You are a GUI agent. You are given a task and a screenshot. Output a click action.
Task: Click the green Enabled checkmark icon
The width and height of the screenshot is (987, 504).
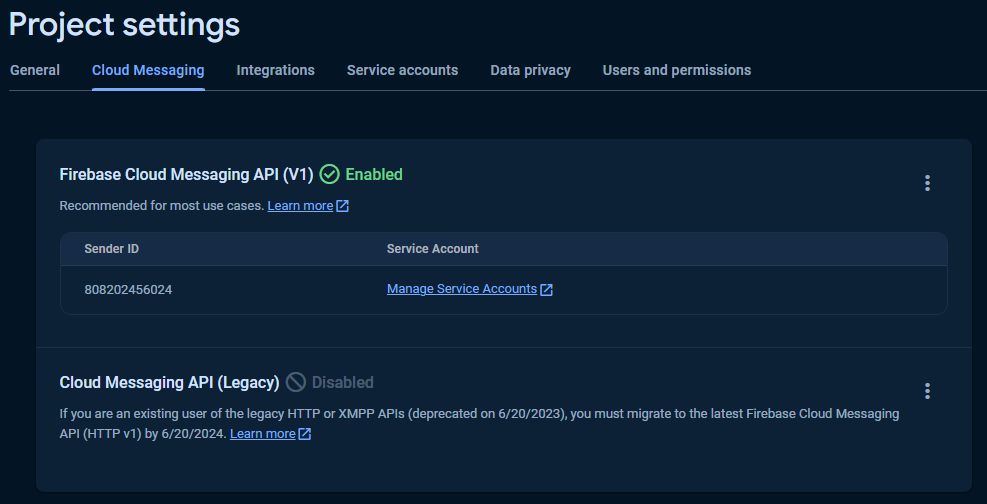click(330, 174)
